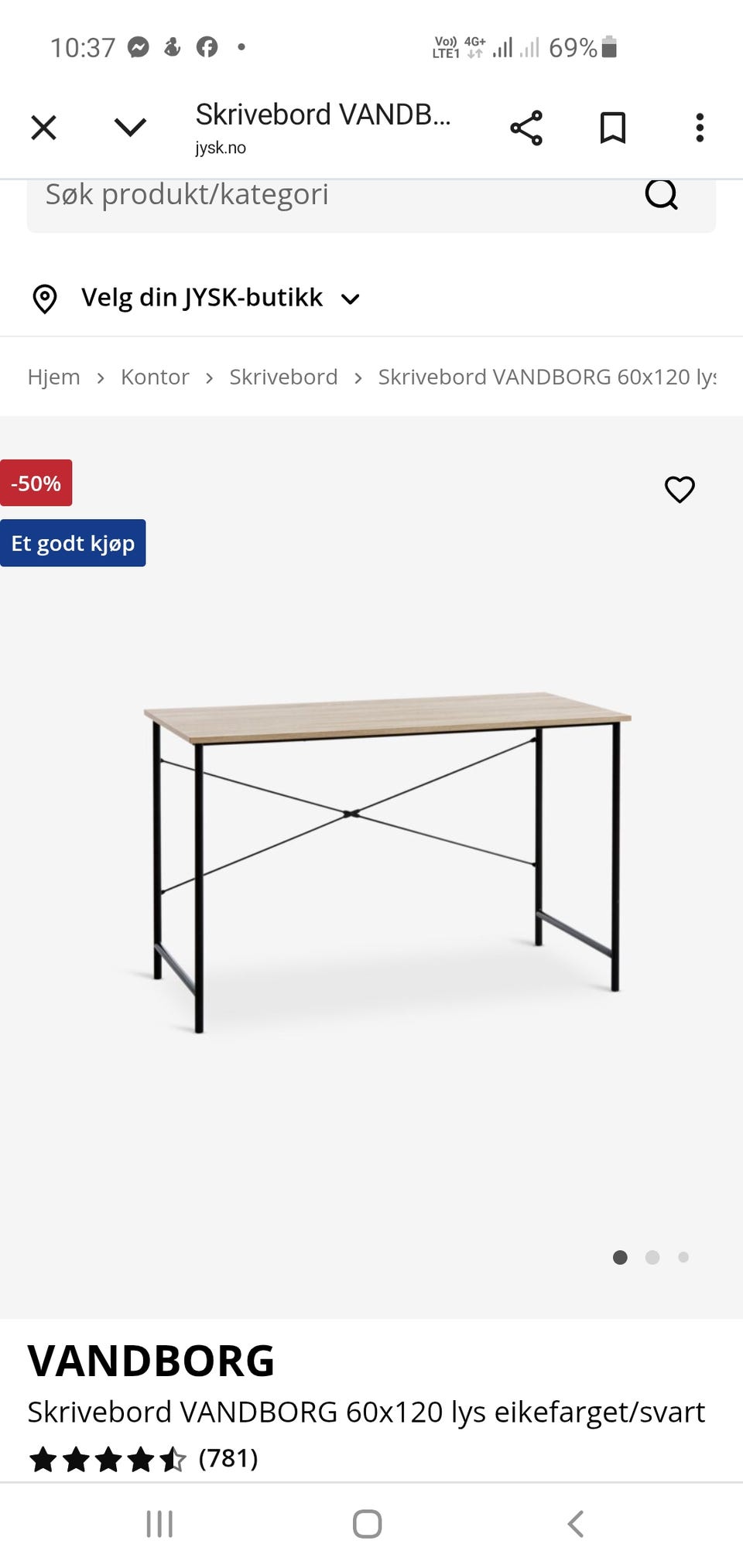
Task: Minimize custom tab with down chevron
Action: [x=130, y=127]
